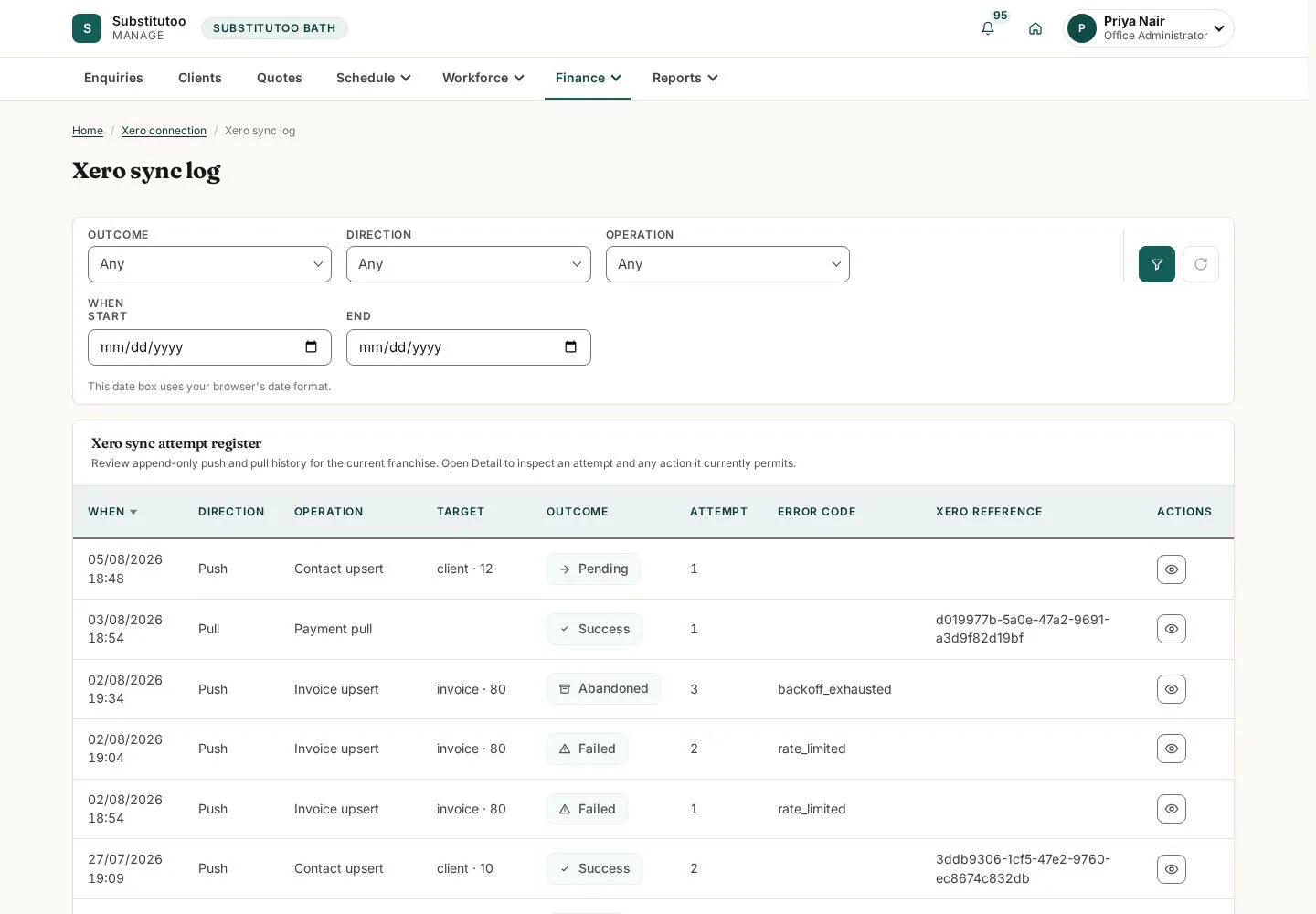View detail for client 10 Success row
The height and width of the screenshot is (914, 1316).
(x=1172, y=869)
